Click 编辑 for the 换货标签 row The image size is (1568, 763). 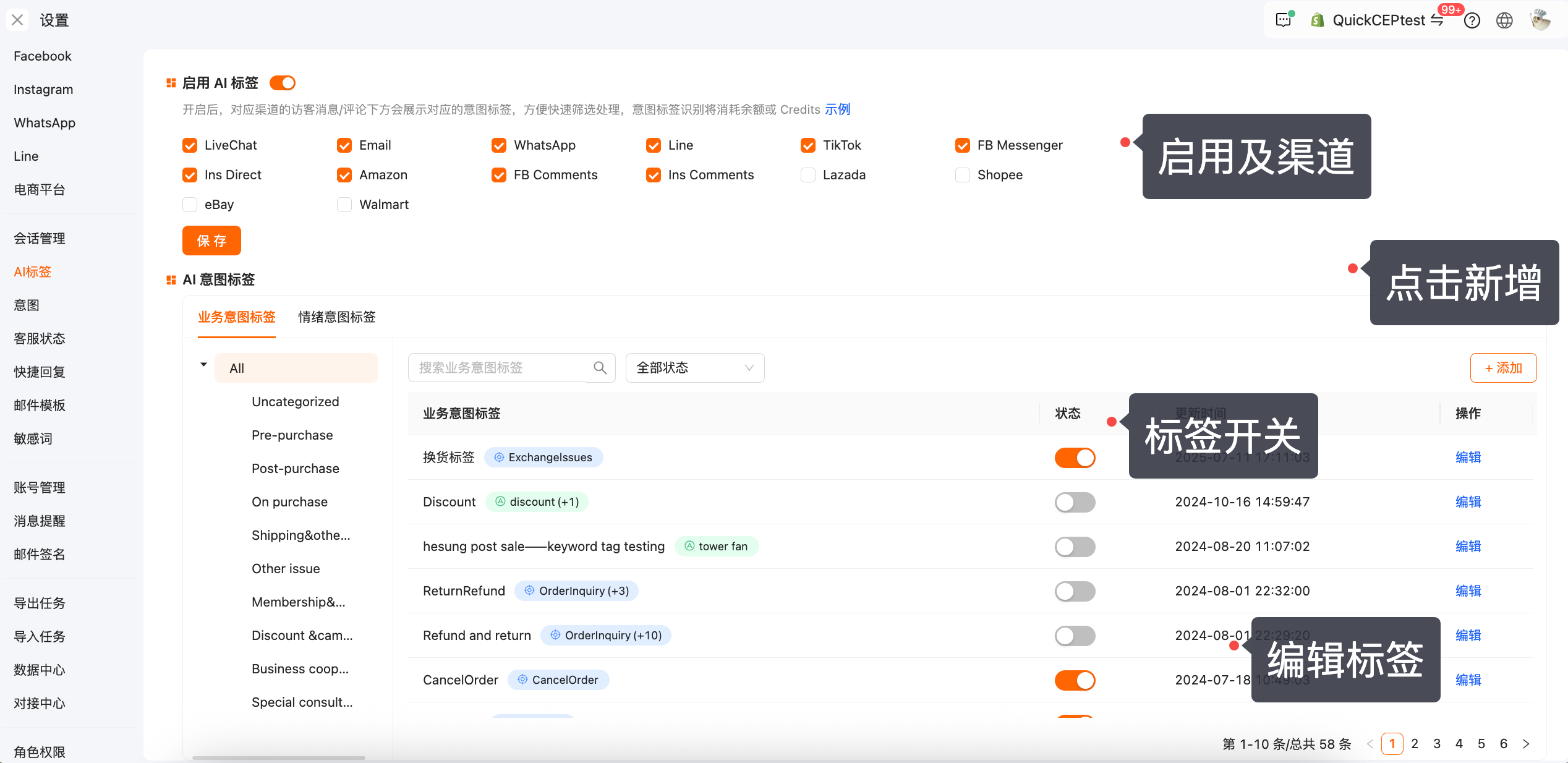[x=1468, y=457]
